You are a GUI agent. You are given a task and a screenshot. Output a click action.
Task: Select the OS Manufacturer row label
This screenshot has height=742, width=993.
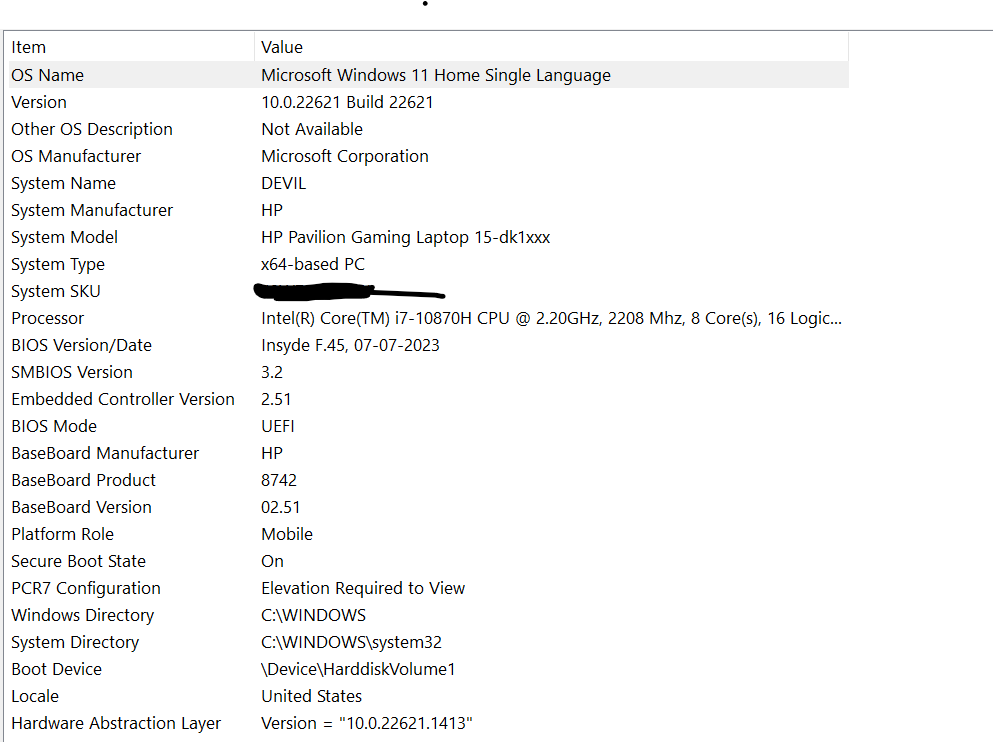click(x=76, y=156)
